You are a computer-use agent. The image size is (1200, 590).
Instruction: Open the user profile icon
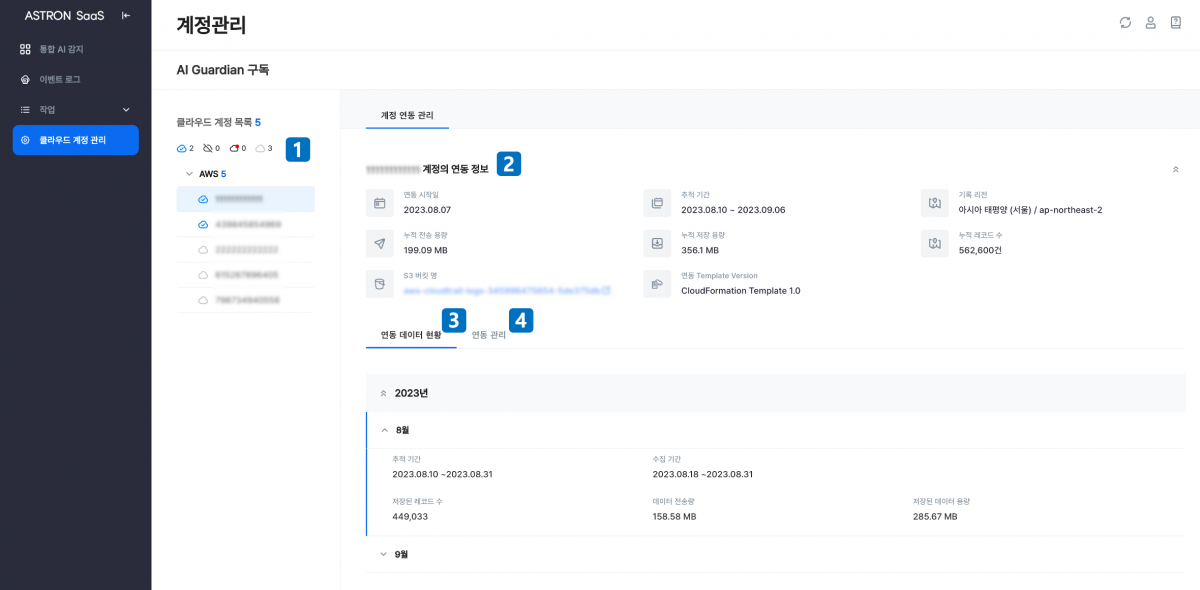[x=1150, y=23]
